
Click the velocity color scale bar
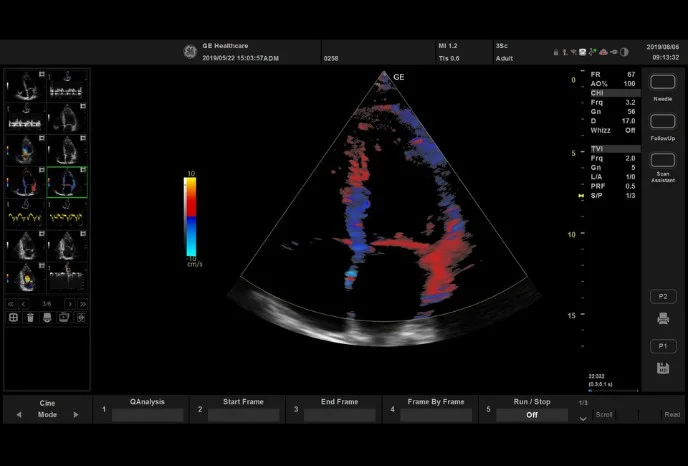(x=190, y=218)
